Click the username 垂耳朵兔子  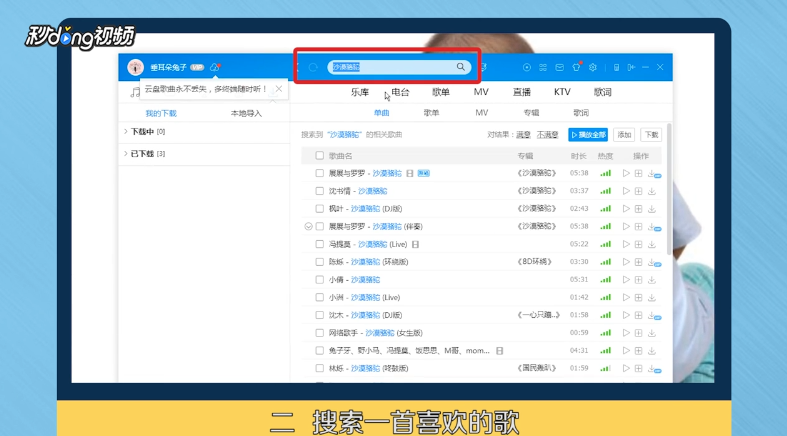pos(168,67)
